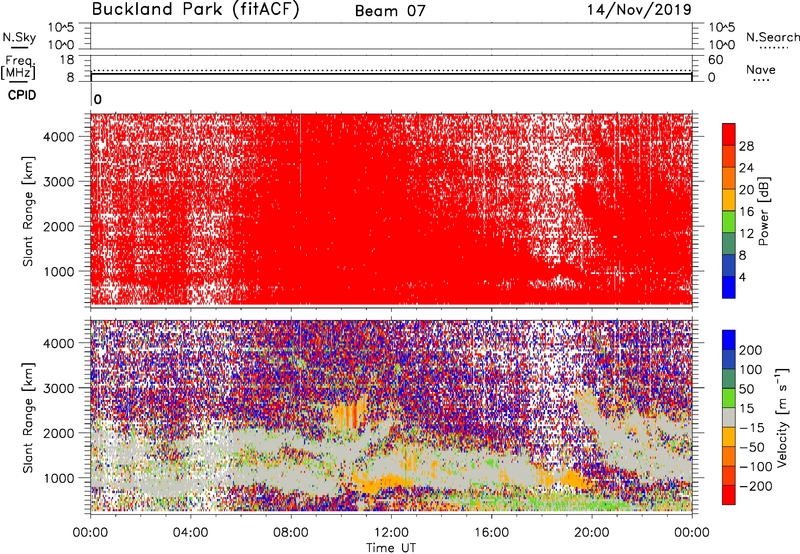Click the "04:00" time axis label
The width and height of the screenshot is (800, 554).
[x=190, y=533]
